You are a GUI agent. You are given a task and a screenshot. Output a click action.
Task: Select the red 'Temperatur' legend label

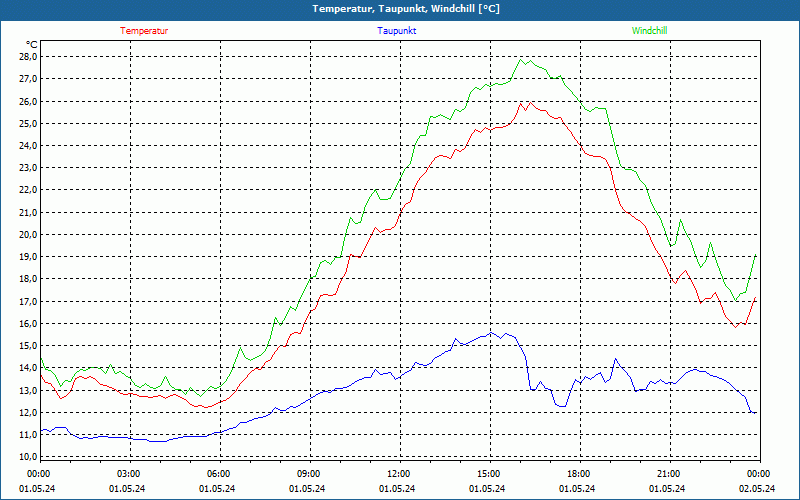tap(144, 31)
